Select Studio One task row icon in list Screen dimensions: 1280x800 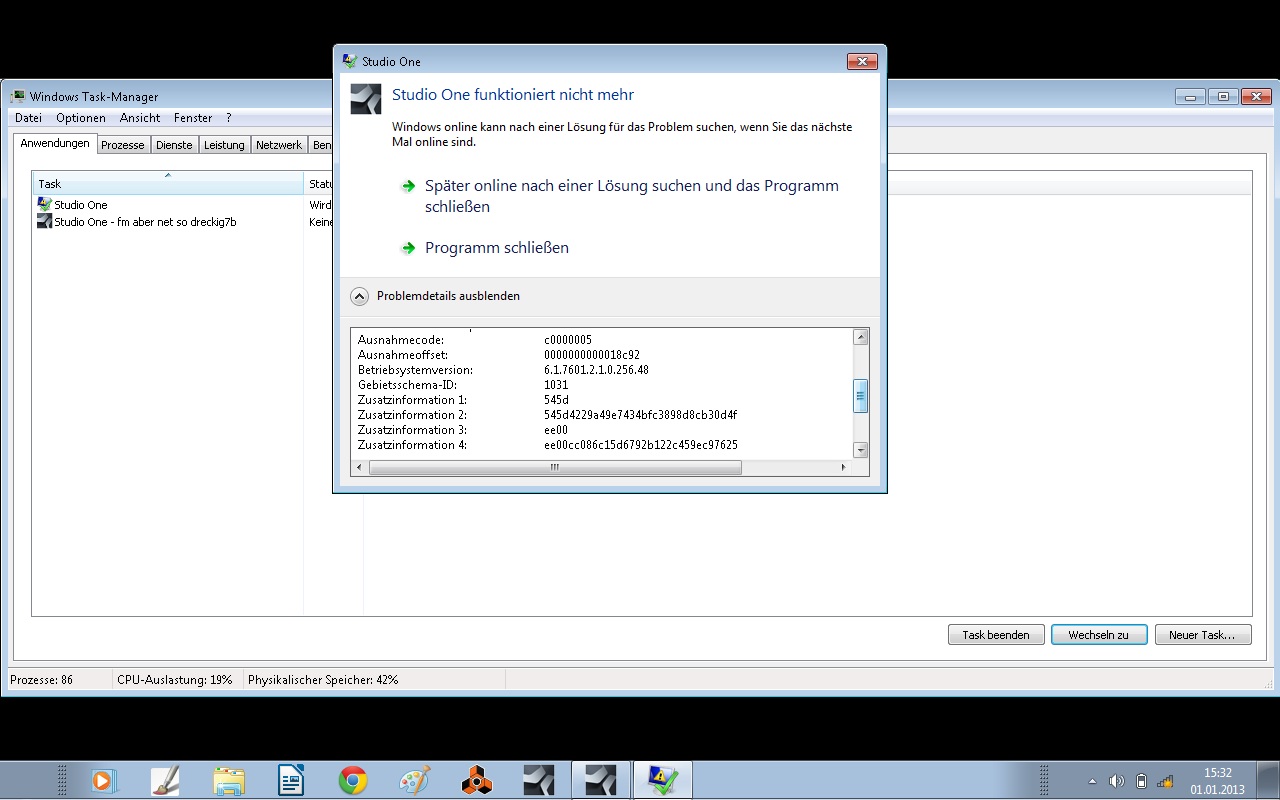(x=44, y=204)
